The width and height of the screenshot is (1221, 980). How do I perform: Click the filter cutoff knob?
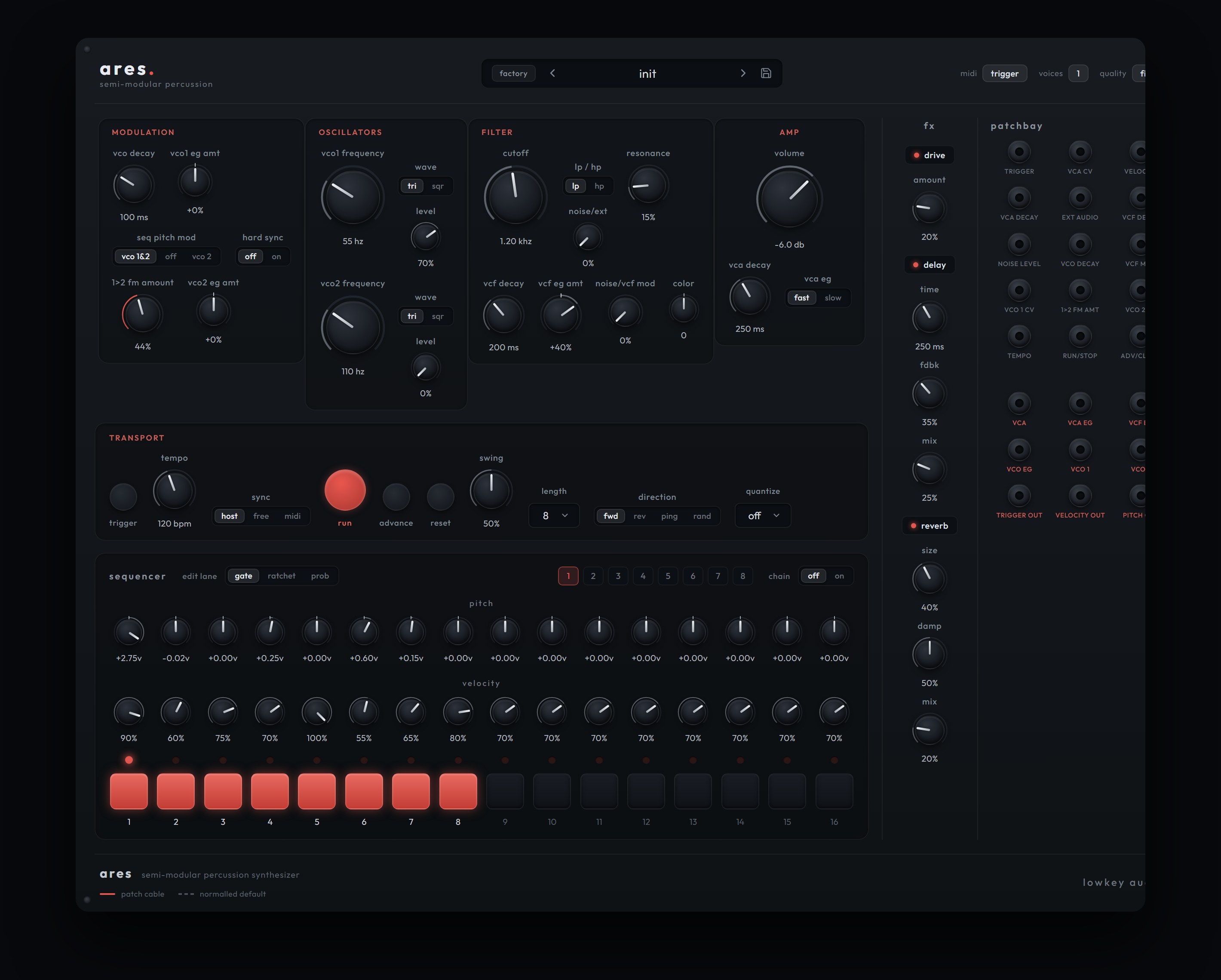pos(515,196)
